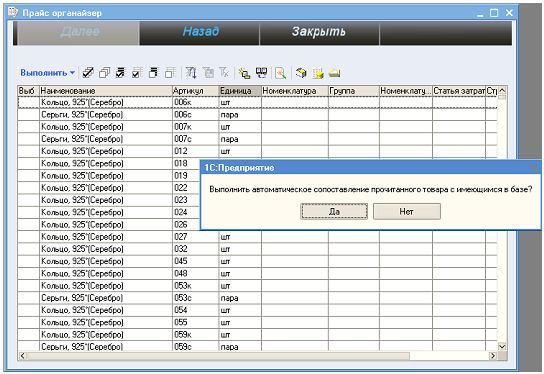The image size is (544, 374).
Task: Select article cell 045
Action: pyautogui.click(x=196, y=261)
